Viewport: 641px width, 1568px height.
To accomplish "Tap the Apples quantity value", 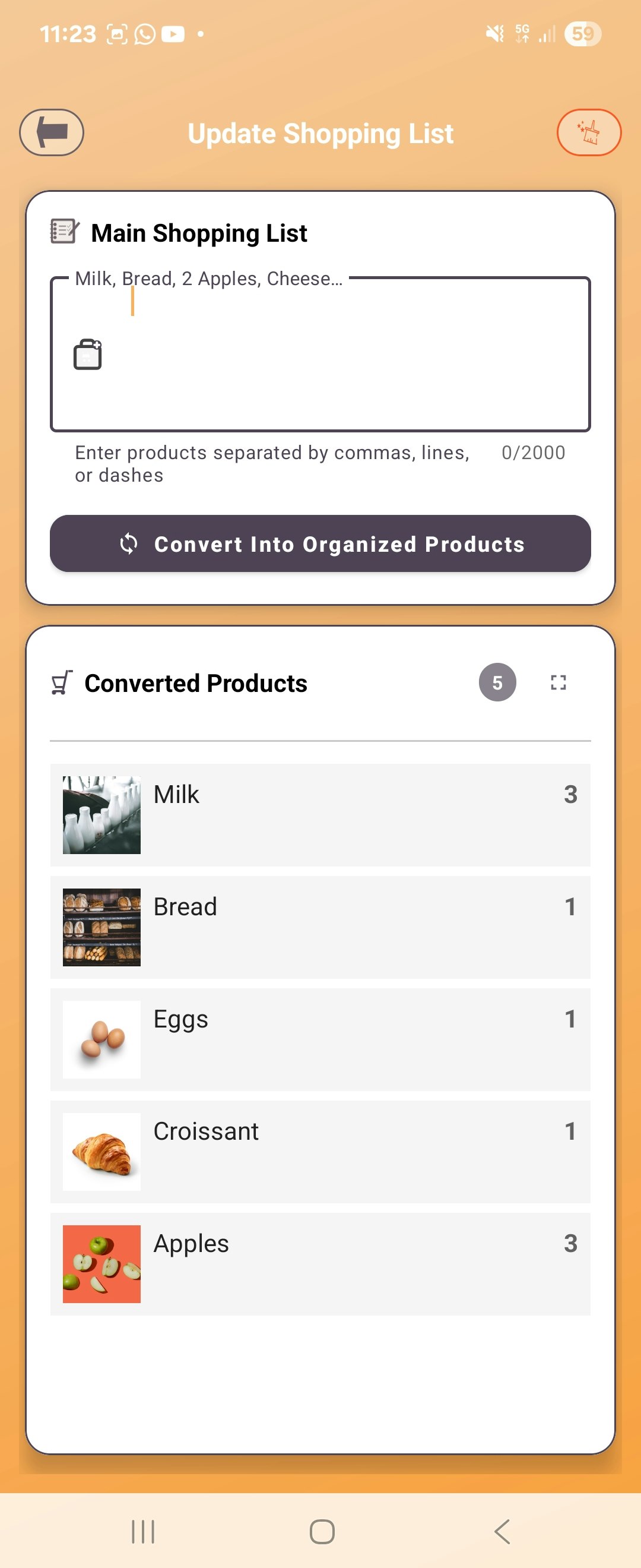I will click(570, 1243).
